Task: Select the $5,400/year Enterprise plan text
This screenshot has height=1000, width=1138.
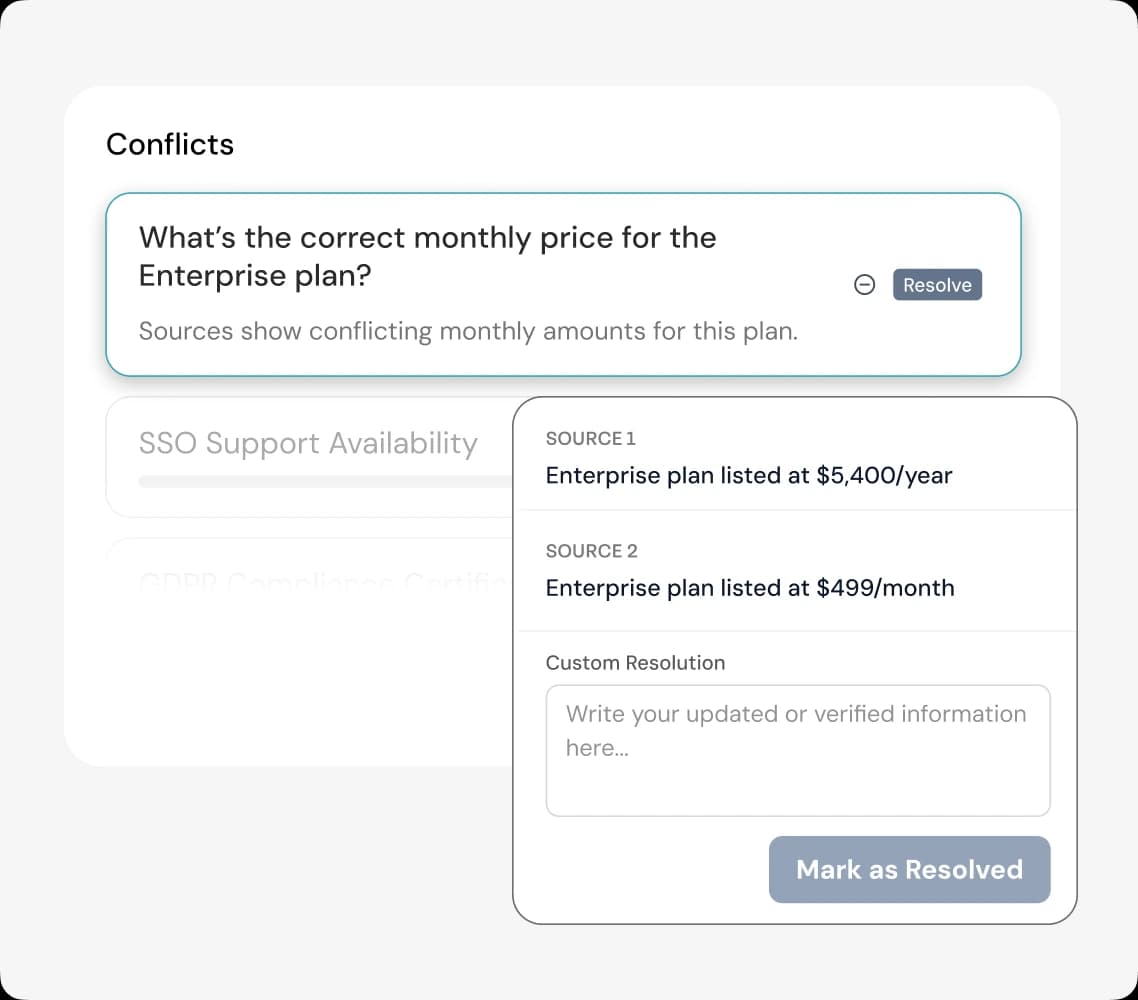Action: coord(748,475)
